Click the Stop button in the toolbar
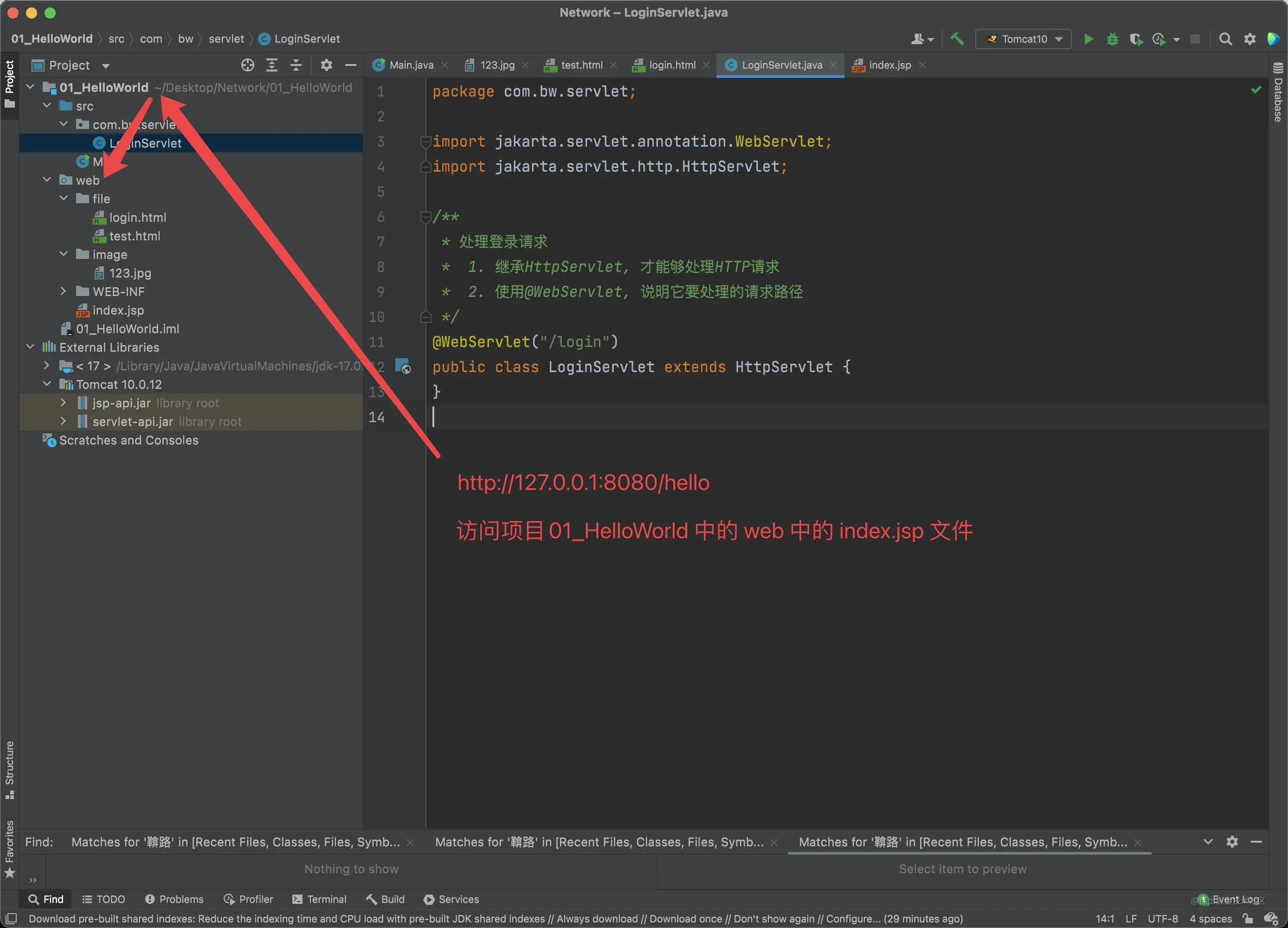1288x928 pixels. (x=1195, y=39)
